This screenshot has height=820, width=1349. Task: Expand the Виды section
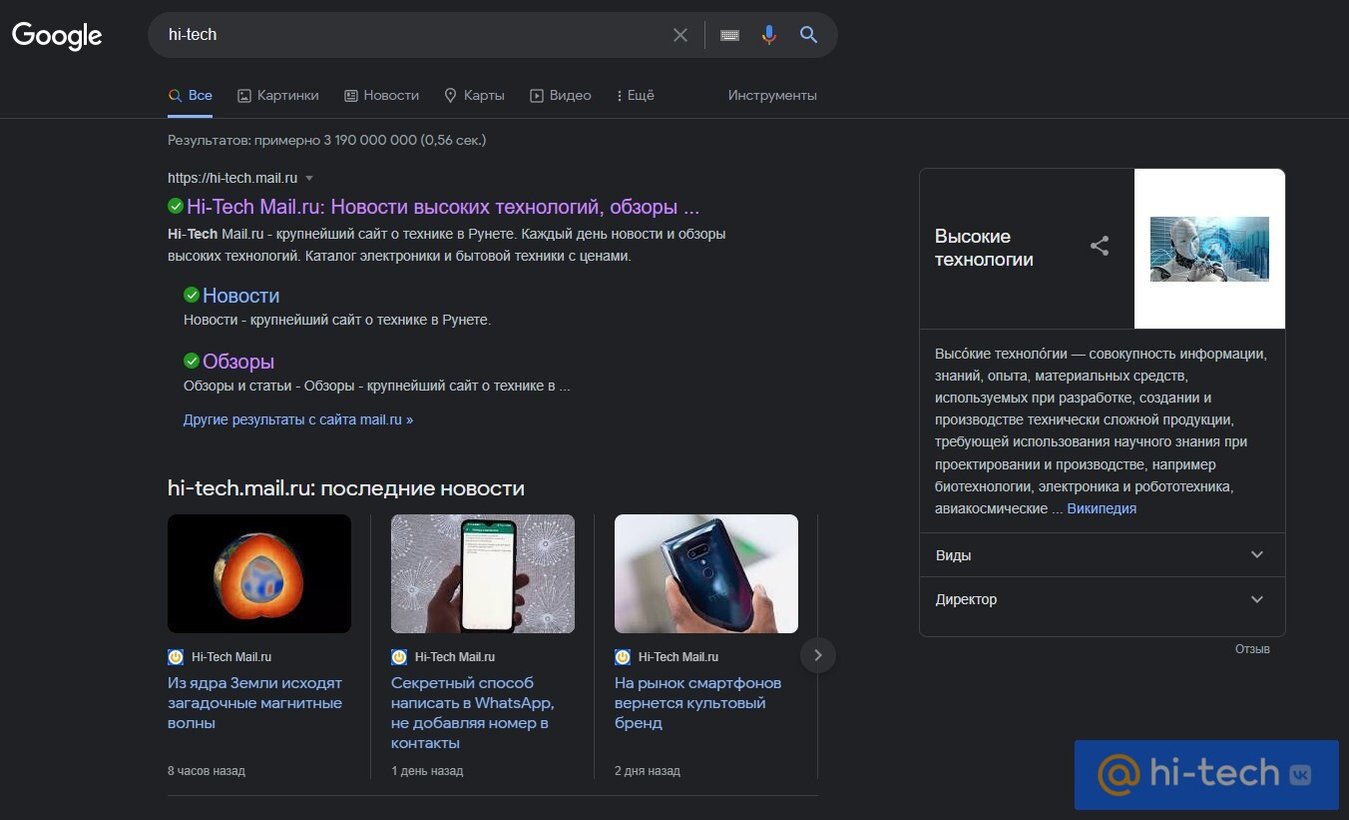(x=1102, y=555)
